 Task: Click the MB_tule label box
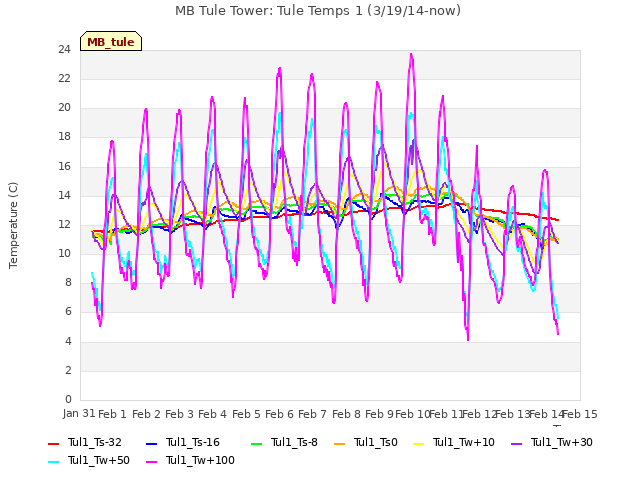(x=111, y=41)
